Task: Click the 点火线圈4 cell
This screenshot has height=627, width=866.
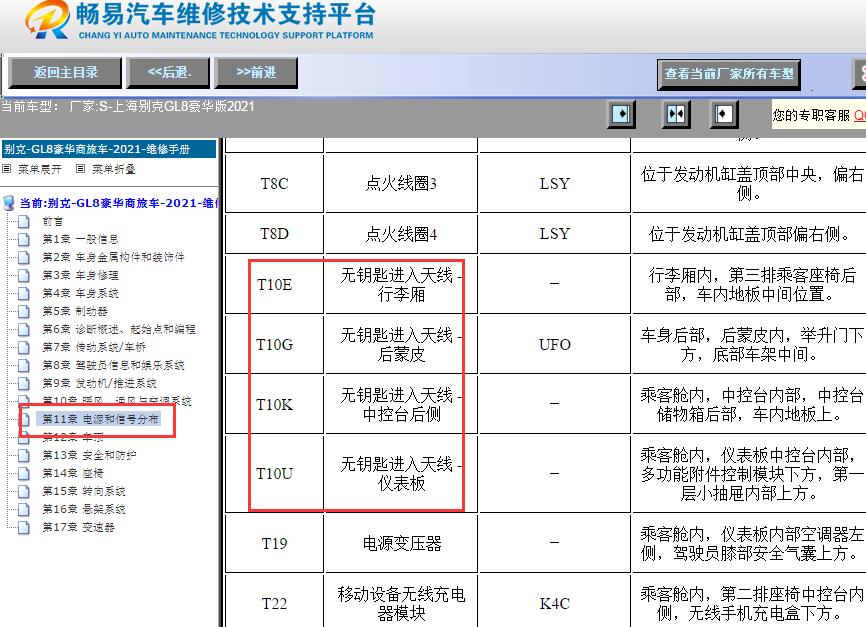Action: click(x=402, y=234)
